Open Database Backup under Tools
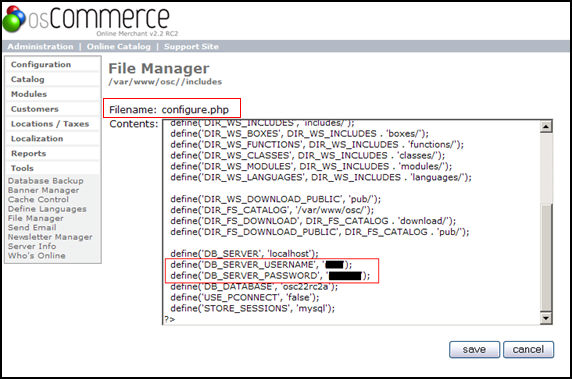This screenshot has width=572, height=379. (46, 181)
